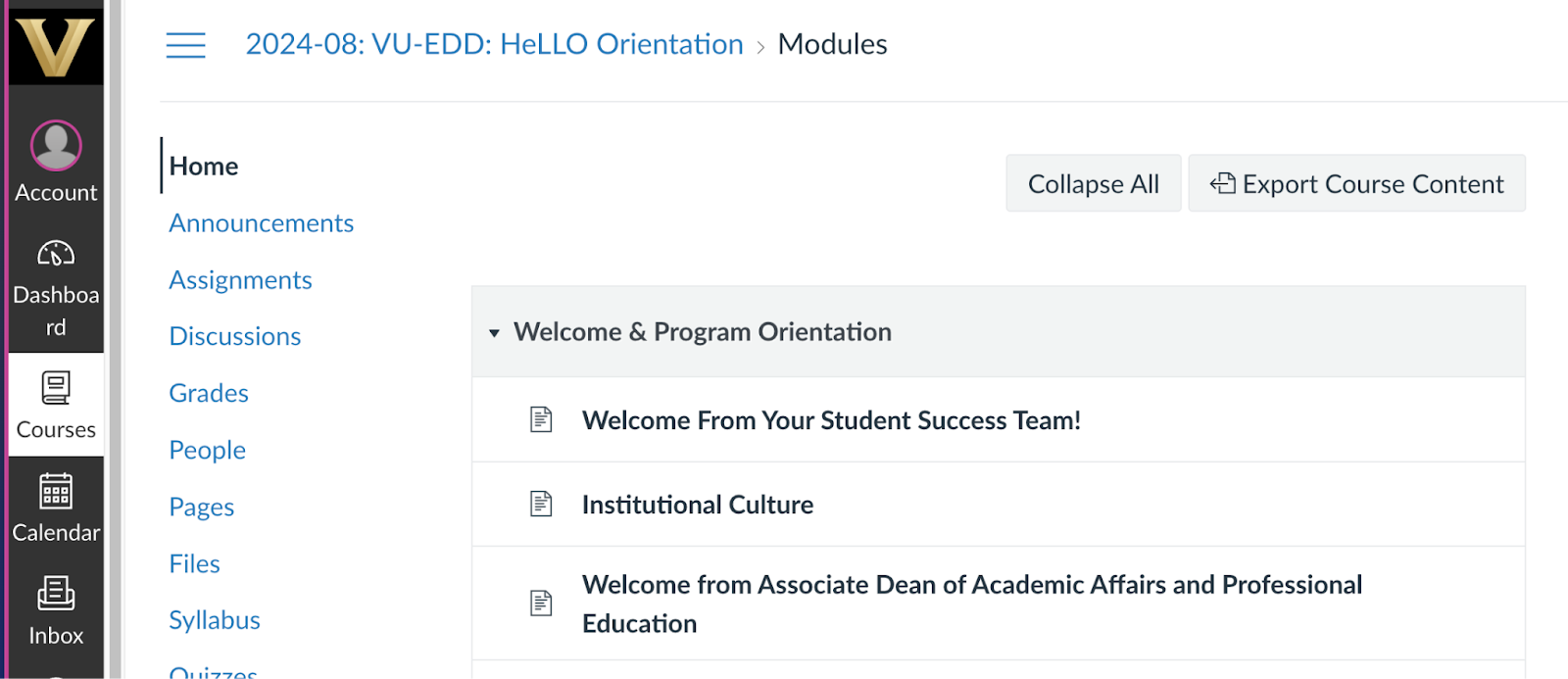Screen dimensions: 1568x679
Task: Open the Calendar icon
Action: [56, 491]
